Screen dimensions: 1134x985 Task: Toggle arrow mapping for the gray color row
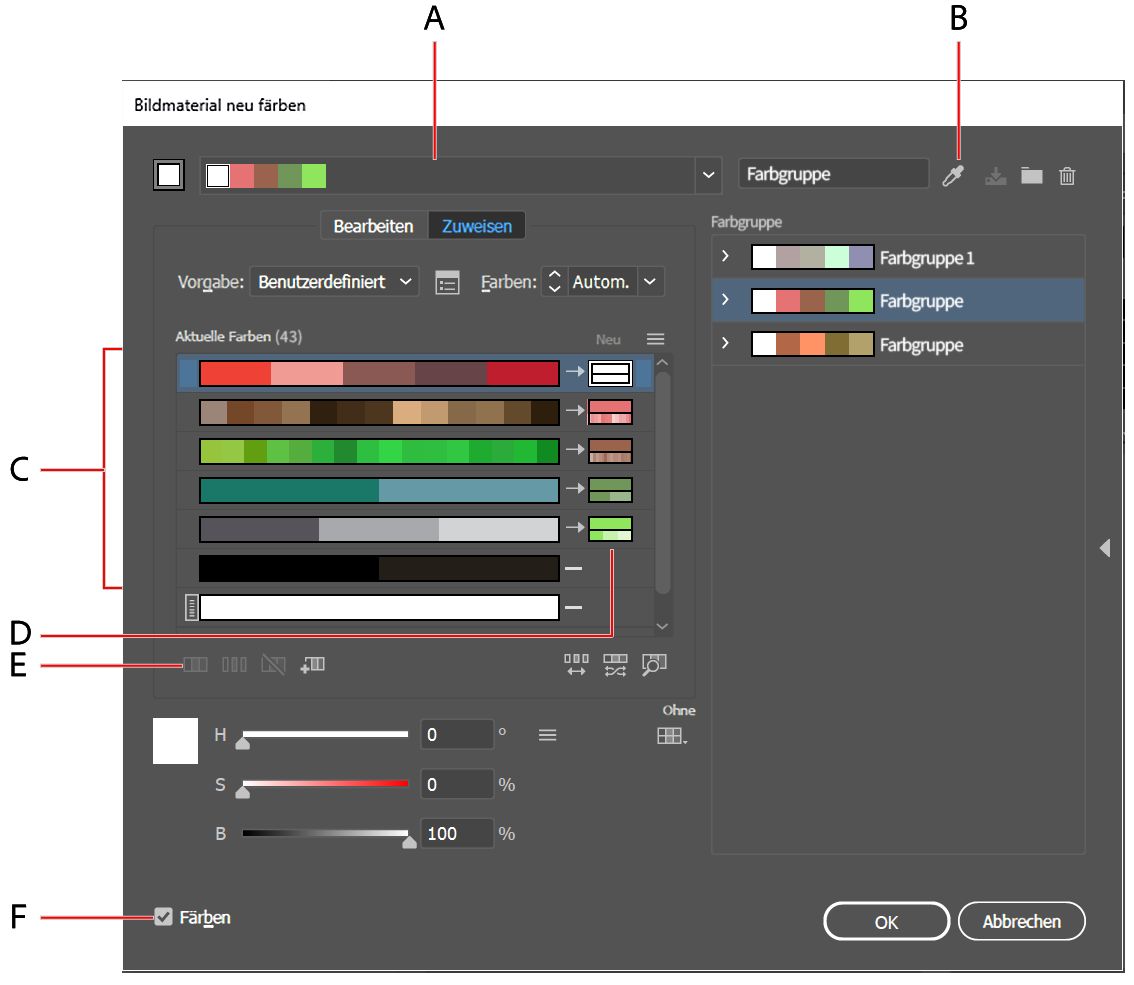point(575,528)
